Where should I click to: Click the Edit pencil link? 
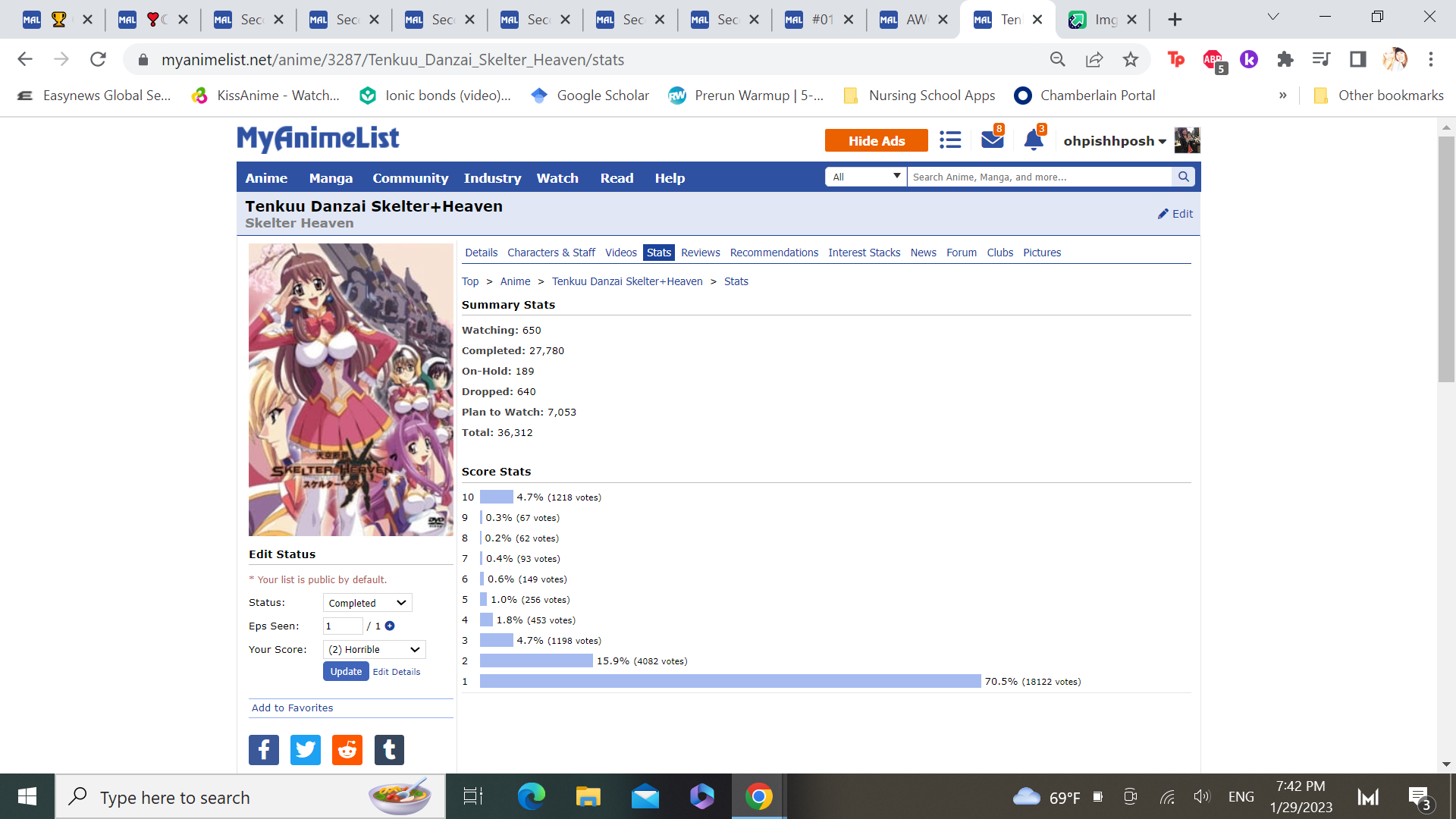1175,214
